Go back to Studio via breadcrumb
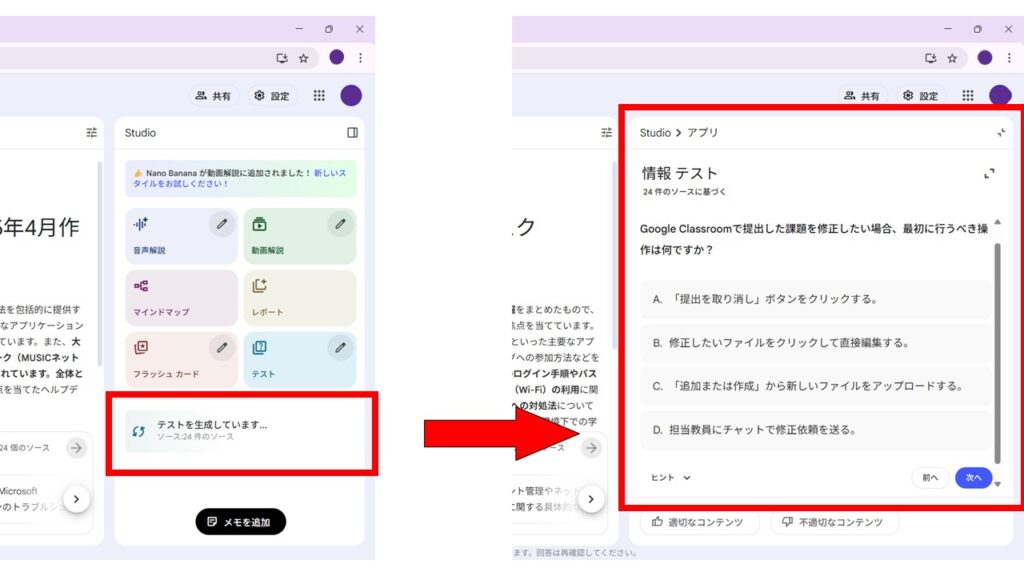The height and width of the screenshot is (576, 1024). pyautogui.click(x=655, y=133)
